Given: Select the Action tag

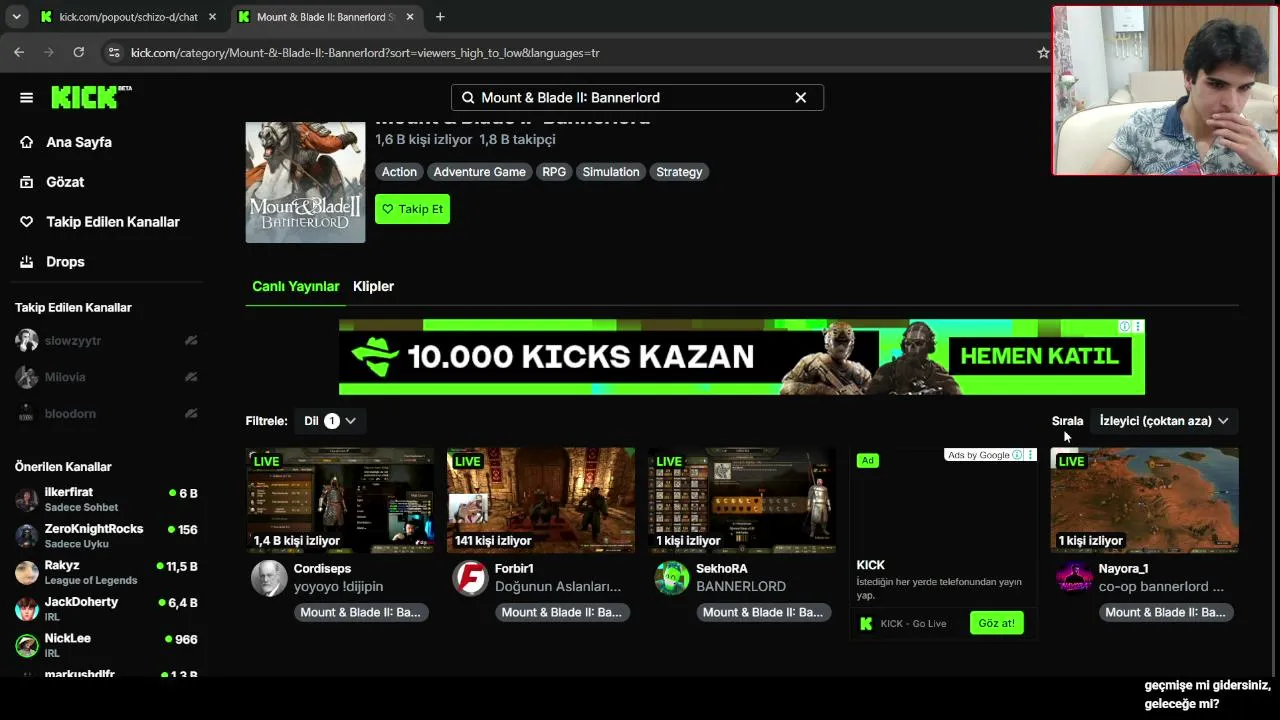Looking at the screenshot, I should (399, 172).
